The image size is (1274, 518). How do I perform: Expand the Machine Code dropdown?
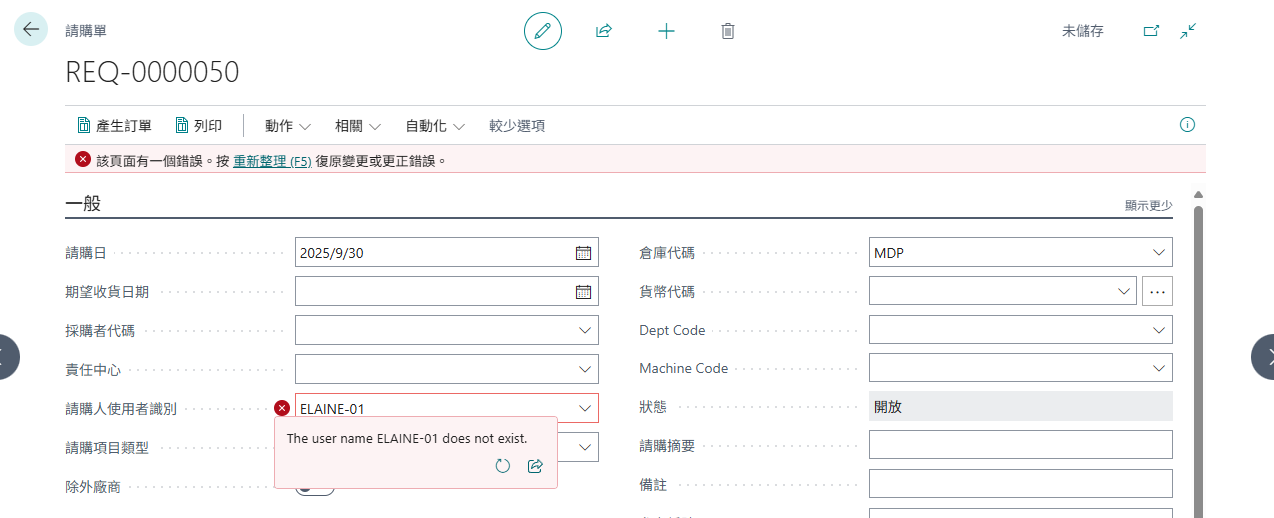coord(1159,369)
